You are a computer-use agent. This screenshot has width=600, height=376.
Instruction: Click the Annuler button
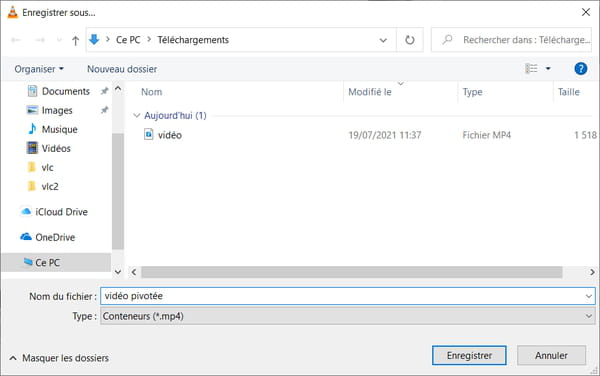pyautogui.click(x=551, y=356)
